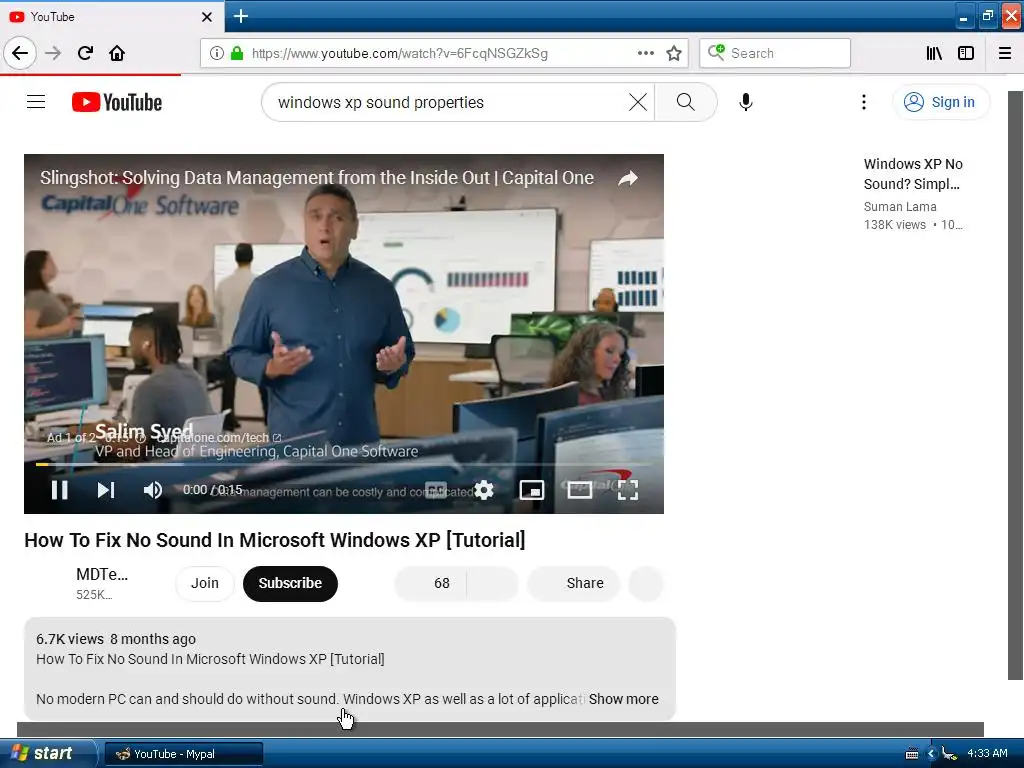Click the browser Search box
This screenshot has width=1024, height=768.
[x=775, y=54]
